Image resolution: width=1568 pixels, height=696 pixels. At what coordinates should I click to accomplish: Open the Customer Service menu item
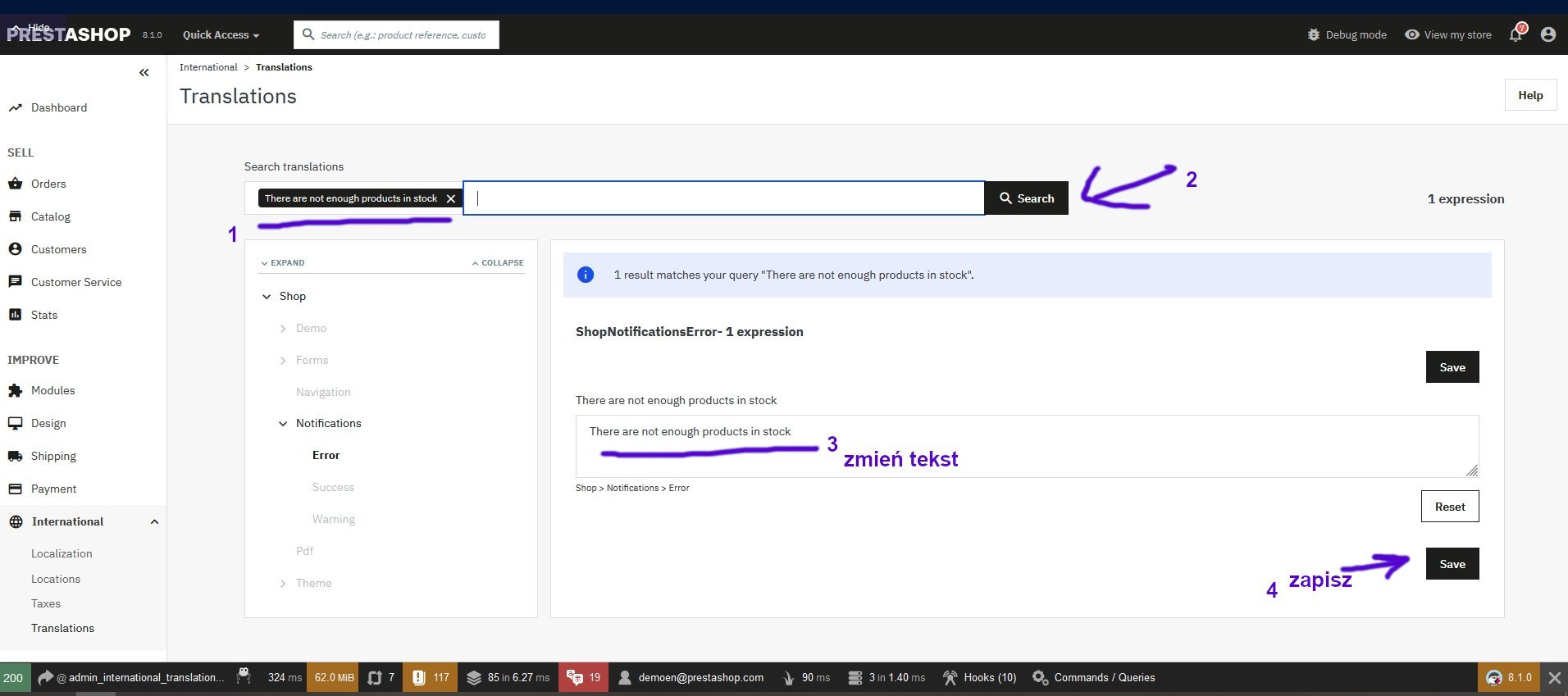pos(76,282)
